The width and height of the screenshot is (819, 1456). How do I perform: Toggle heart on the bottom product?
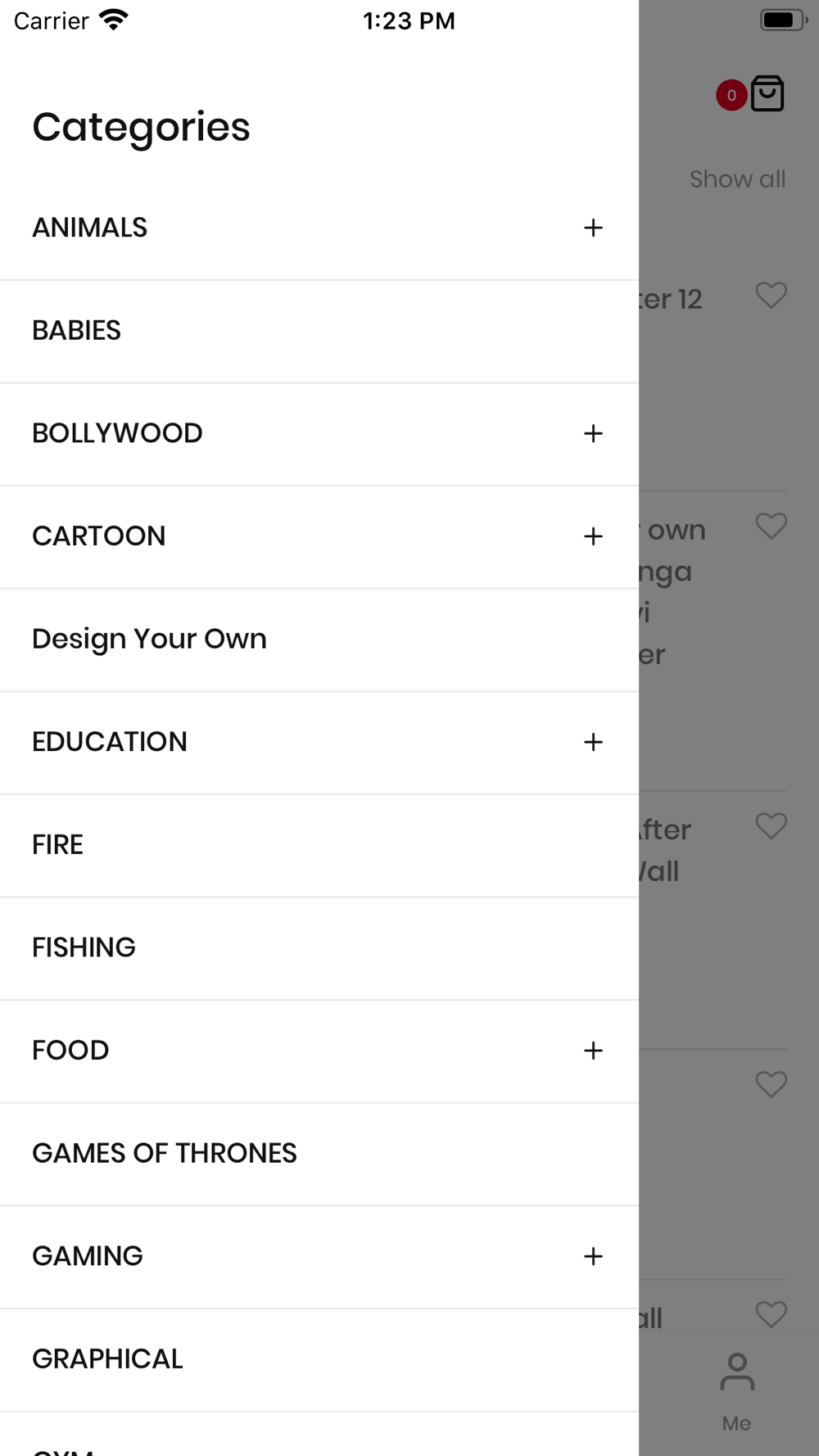click(x=771, y=1314)
